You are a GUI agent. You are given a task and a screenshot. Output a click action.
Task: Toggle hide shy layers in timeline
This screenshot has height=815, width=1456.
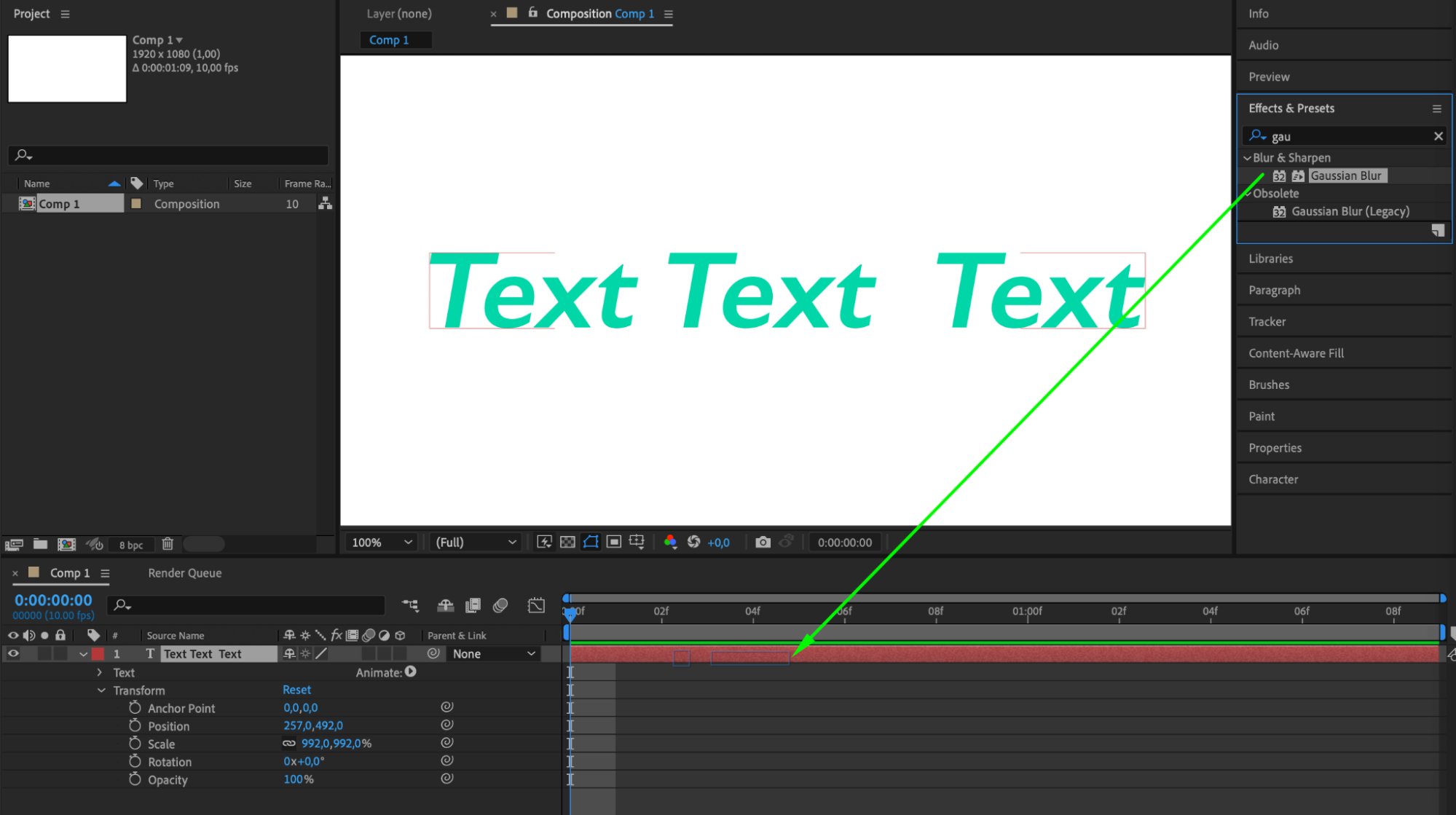tap(445, 605)
